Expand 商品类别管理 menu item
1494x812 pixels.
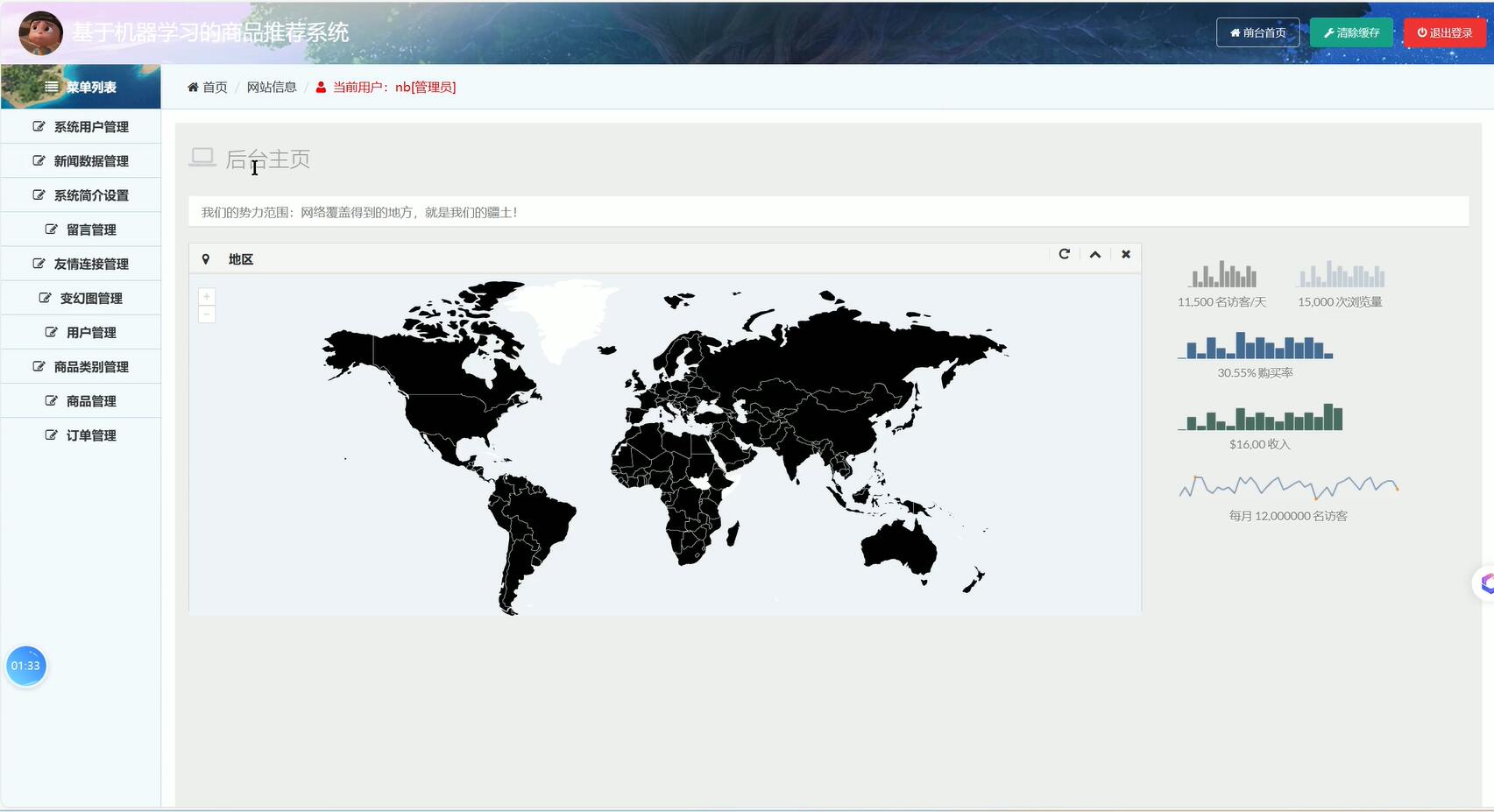[x=81, y=367]
